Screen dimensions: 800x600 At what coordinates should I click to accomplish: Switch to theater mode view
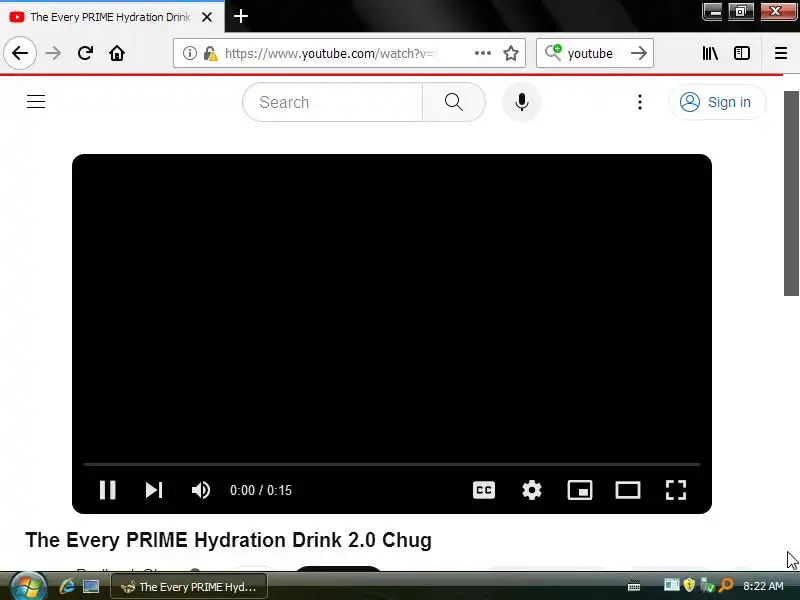coord(628,490)
